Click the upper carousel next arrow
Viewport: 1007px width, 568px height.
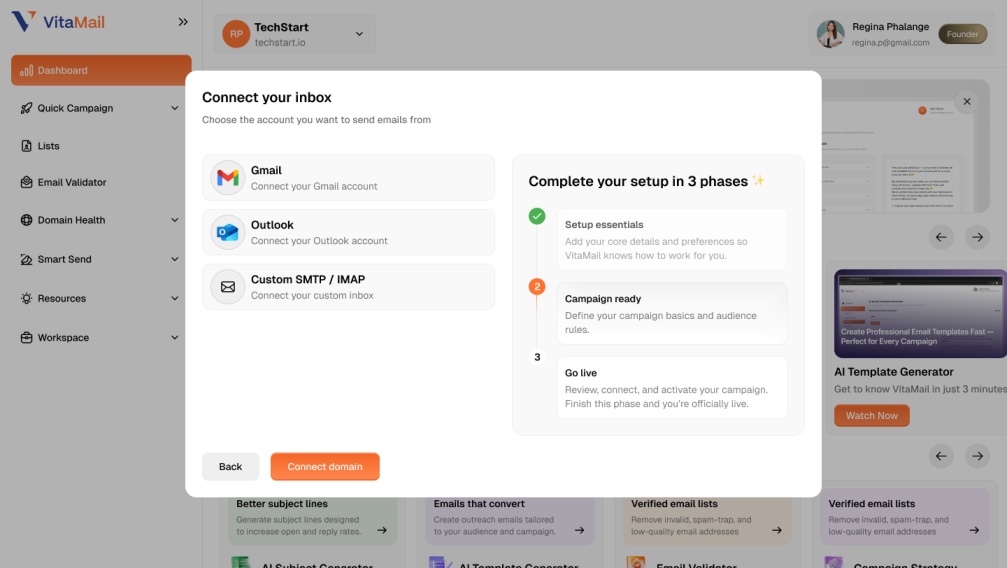pyautogui.click(x=977, y=237)
